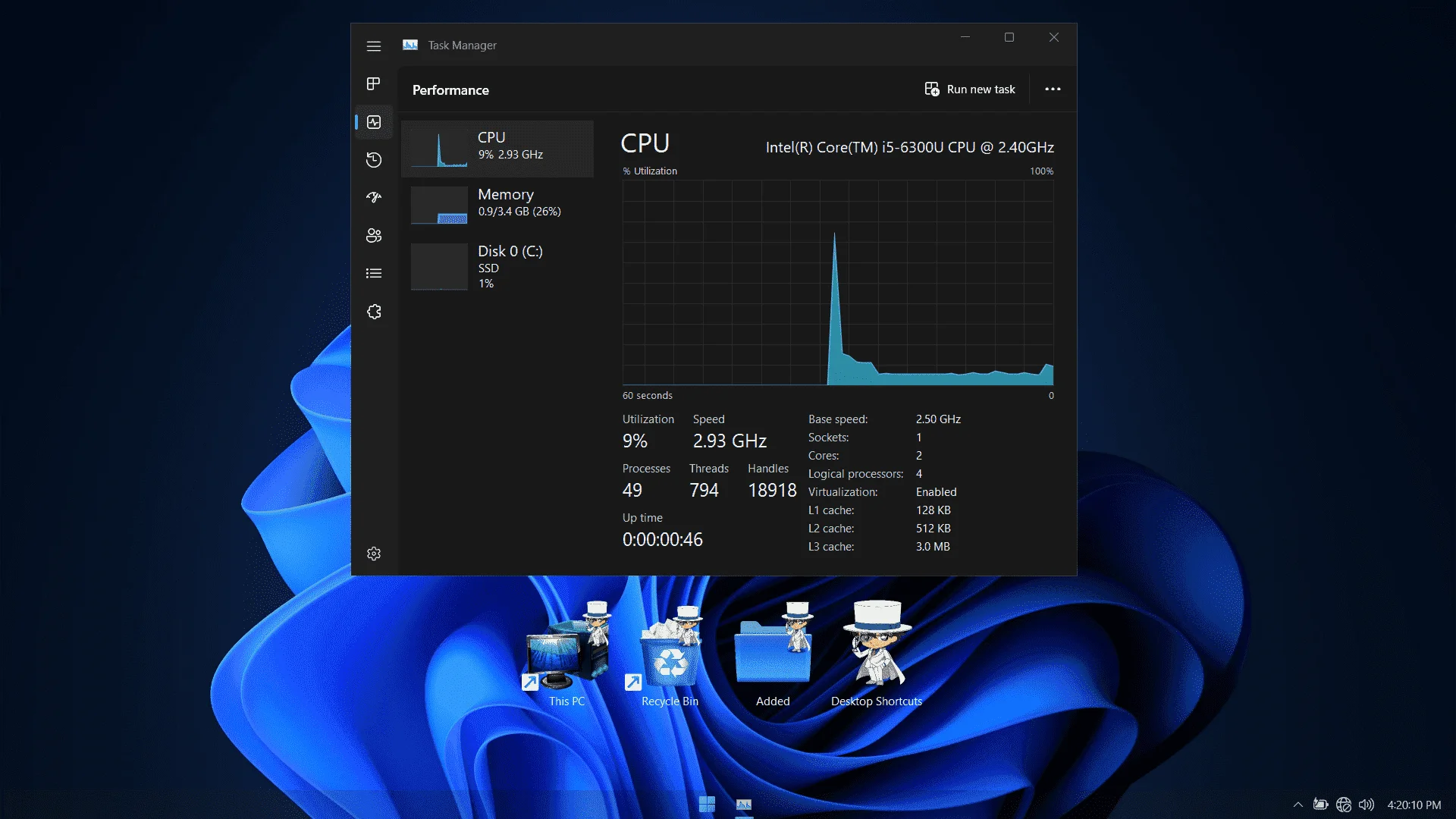Click the Disk 0 mini activity graph

pos(439,267)
